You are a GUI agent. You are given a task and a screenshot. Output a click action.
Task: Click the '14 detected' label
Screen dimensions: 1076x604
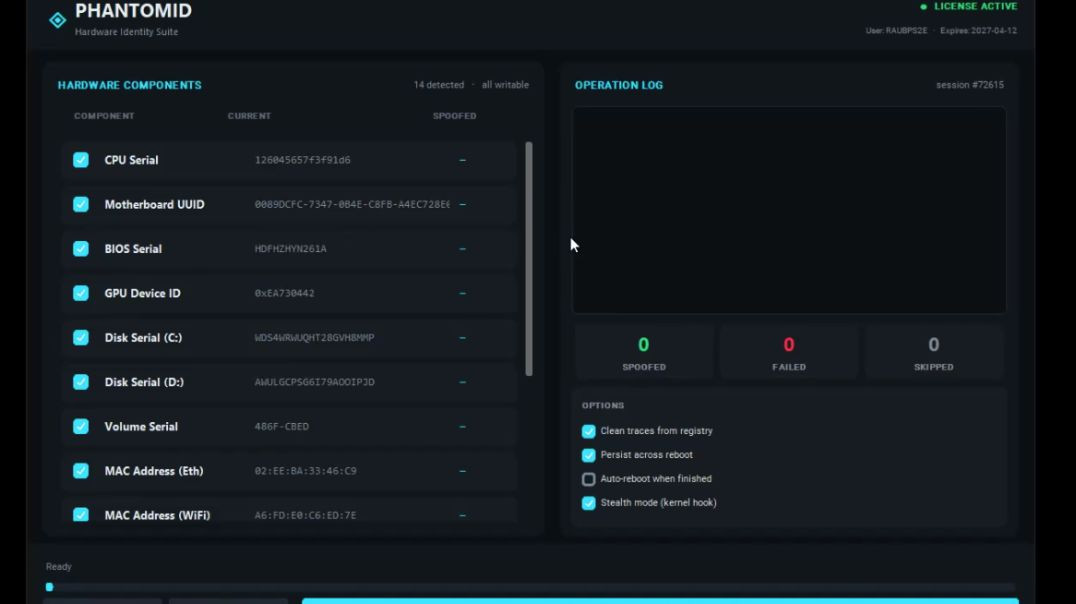coord(438,85)
